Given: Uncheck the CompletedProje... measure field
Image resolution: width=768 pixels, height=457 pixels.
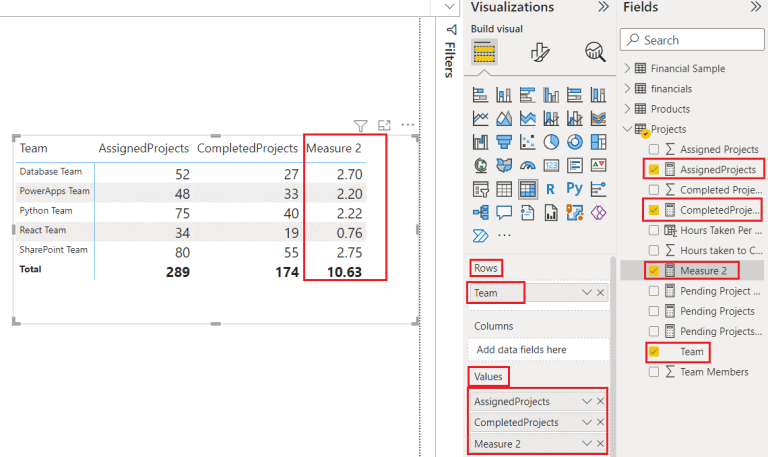Looking at the screenshot, I should click(653, 210).
